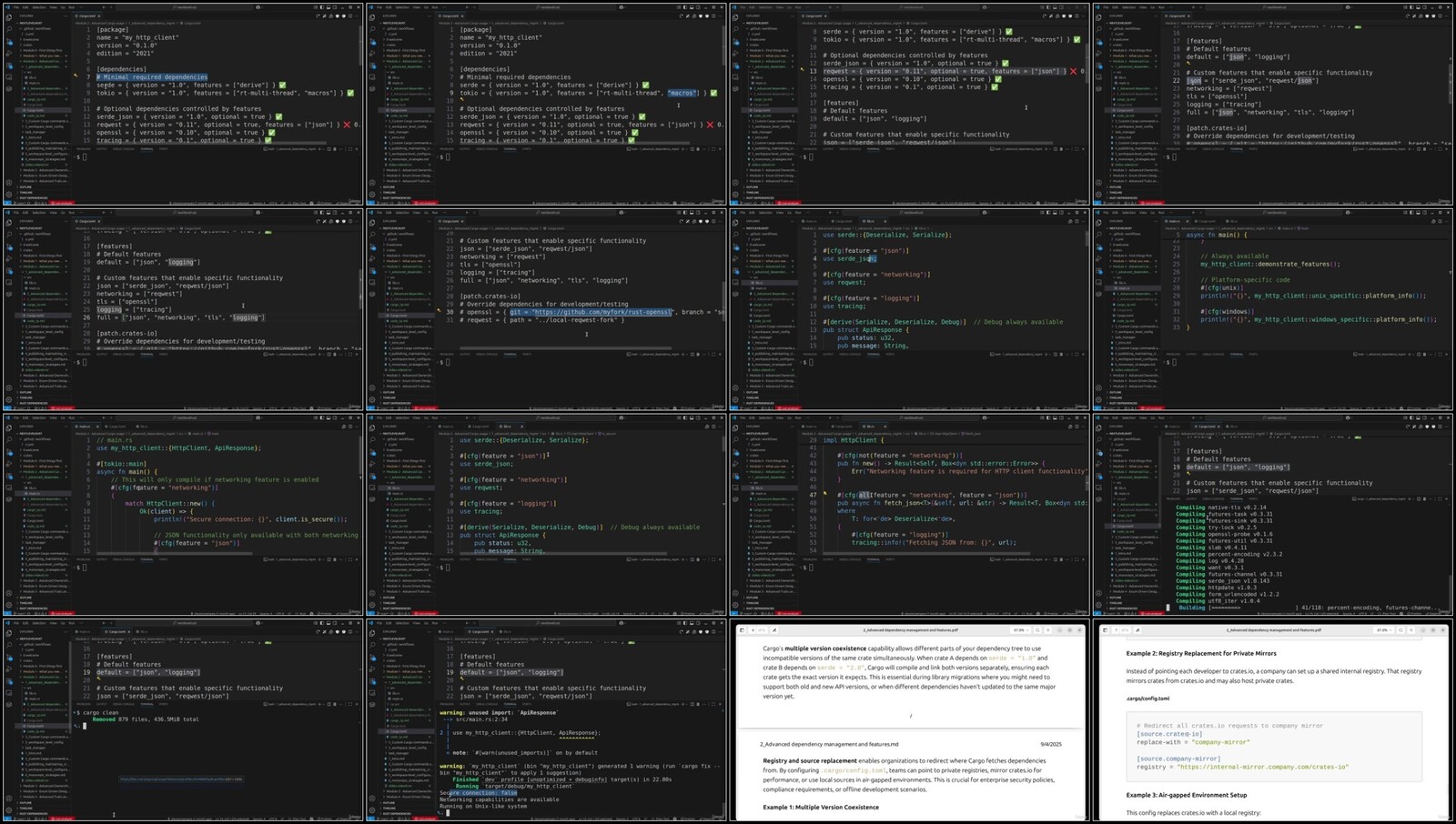1456x824 pixels.
Task: Open zoom dropdown in the multiple version coexistence PDF
Action: coord(1020,629)
